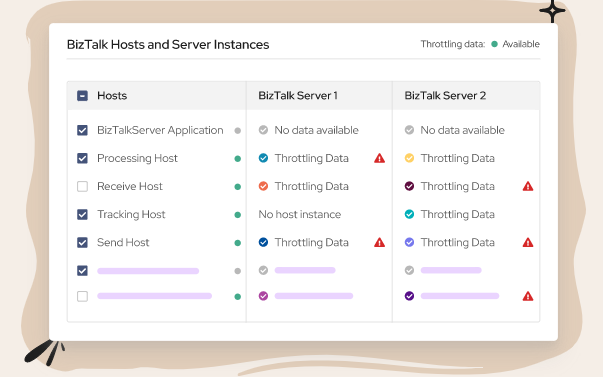
Task: Select the BizTalkServer Application host name
Action: point(160,130)
